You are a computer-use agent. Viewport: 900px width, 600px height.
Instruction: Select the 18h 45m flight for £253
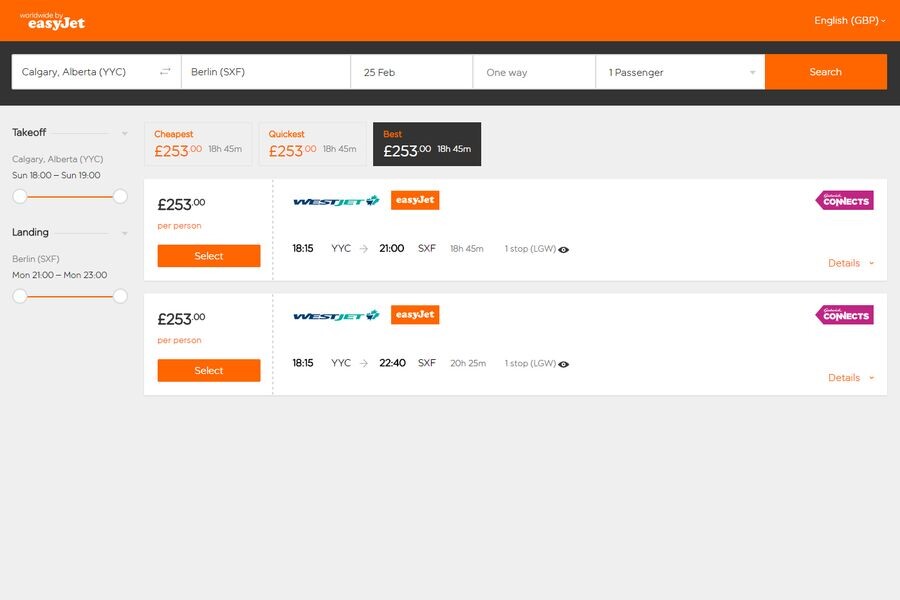pos(208,255)
